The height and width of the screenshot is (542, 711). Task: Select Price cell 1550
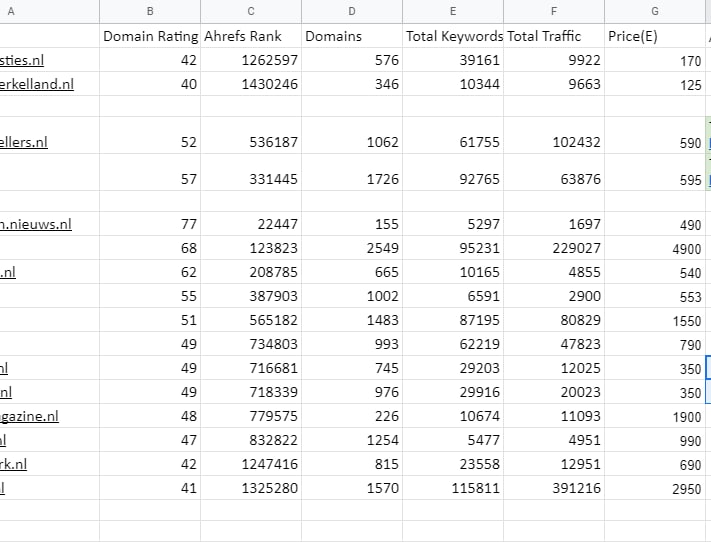pyautogui.click(x=655, y=320)
